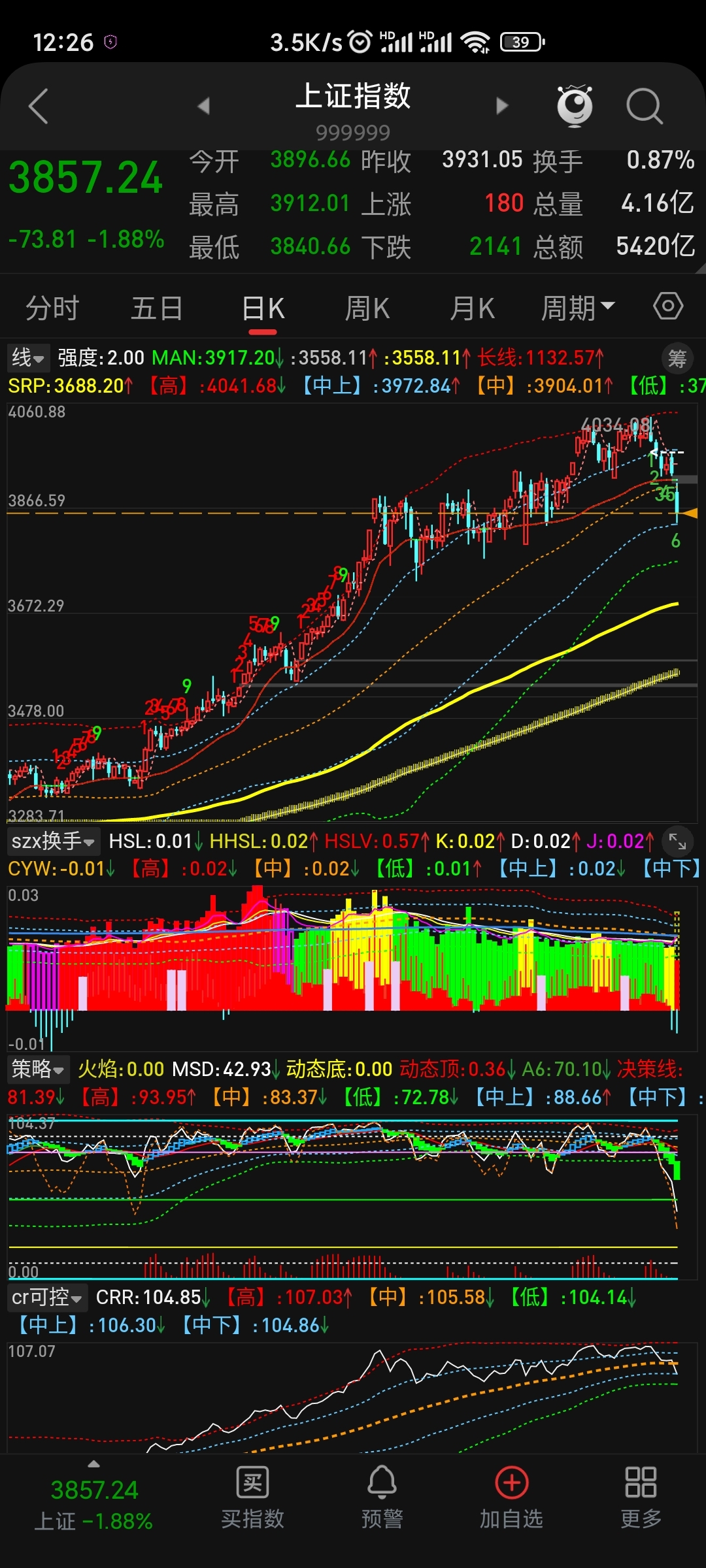Tap the battery indicator icon
The height and width of the screenshot is (1568, 706).
pos(522,42)
